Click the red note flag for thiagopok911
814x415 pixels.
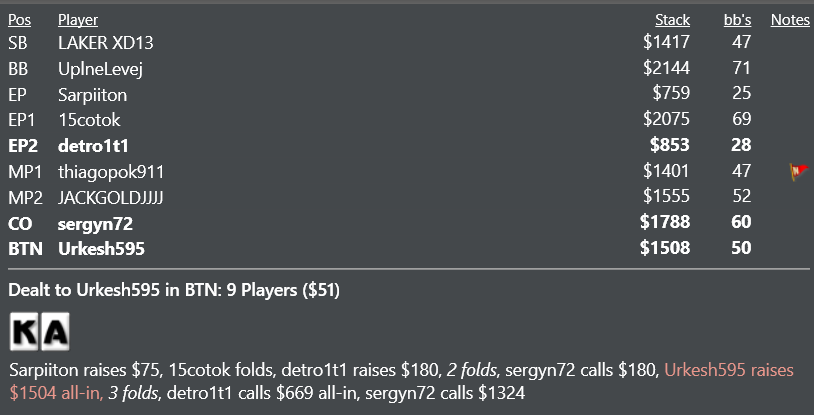point(799,171)
